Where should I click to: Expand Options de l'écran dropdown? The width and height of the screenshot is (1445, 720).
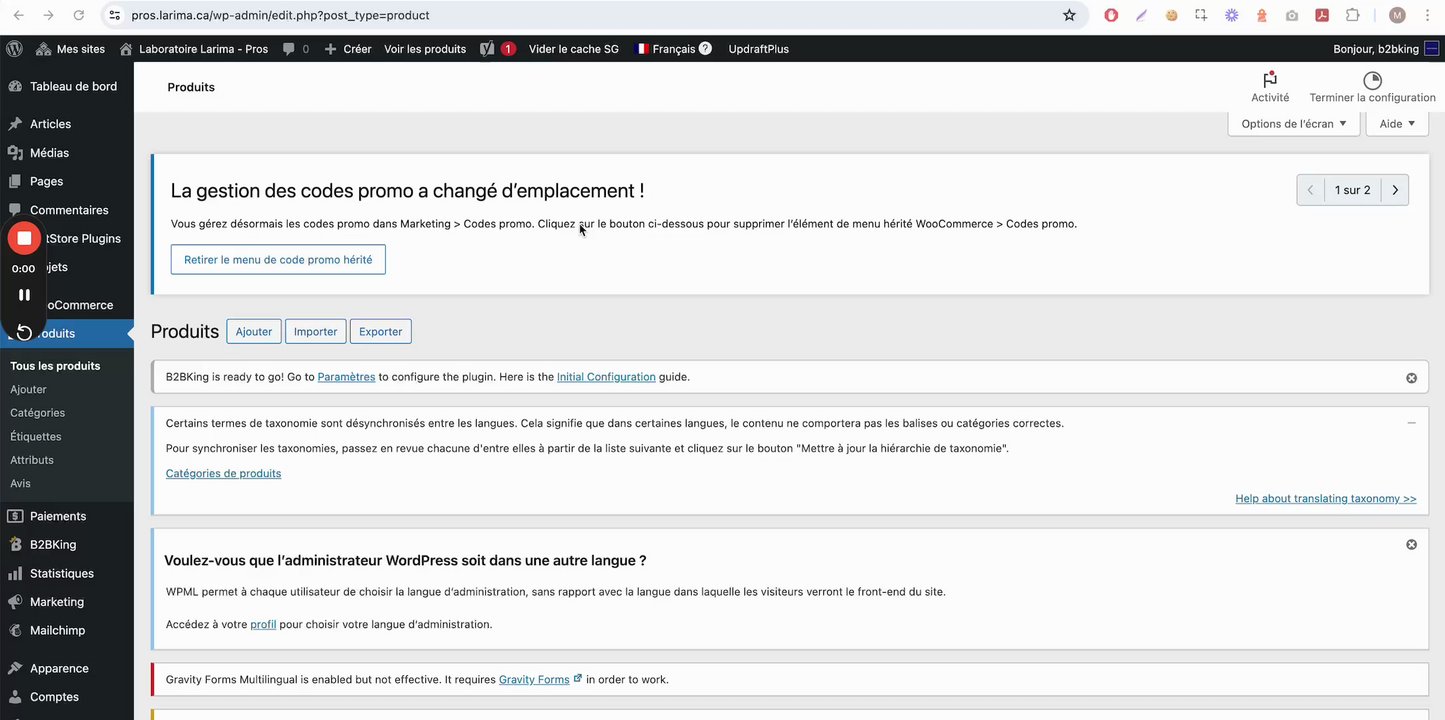tap(1294, 124)
